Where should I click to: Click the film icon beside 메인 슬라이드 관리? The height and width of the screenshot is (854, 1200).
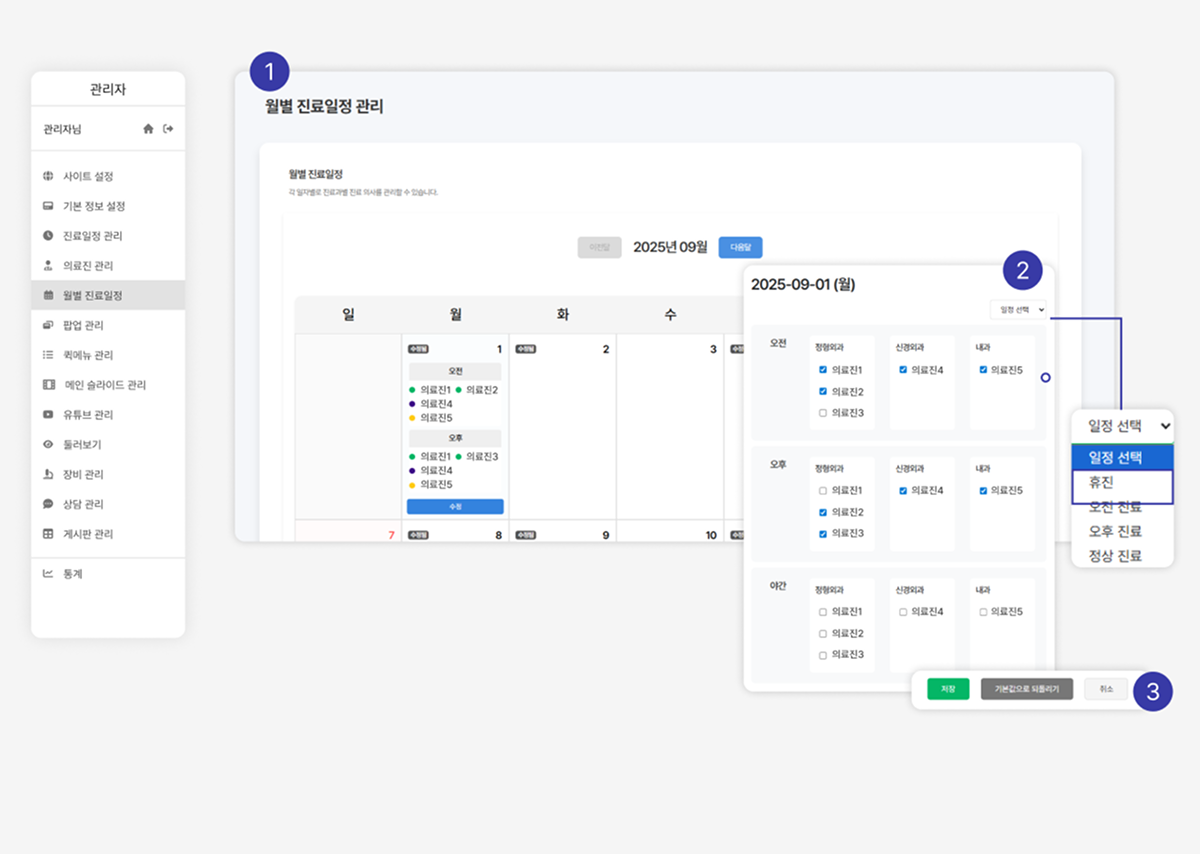49,385
